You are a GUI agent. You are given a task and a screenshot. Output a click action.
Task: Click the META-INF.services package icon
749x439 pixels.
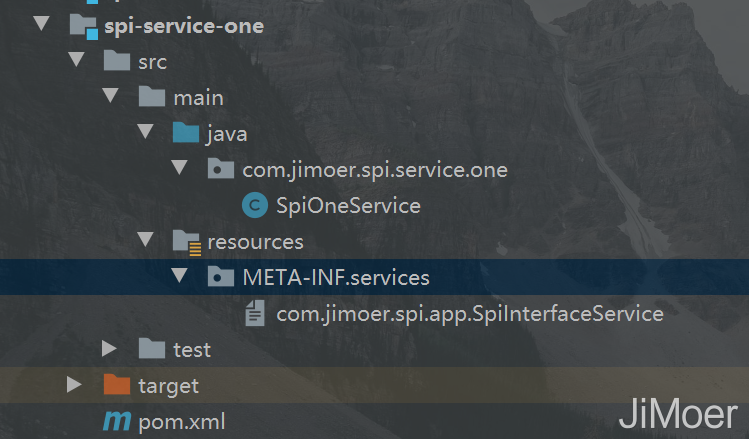220,277
